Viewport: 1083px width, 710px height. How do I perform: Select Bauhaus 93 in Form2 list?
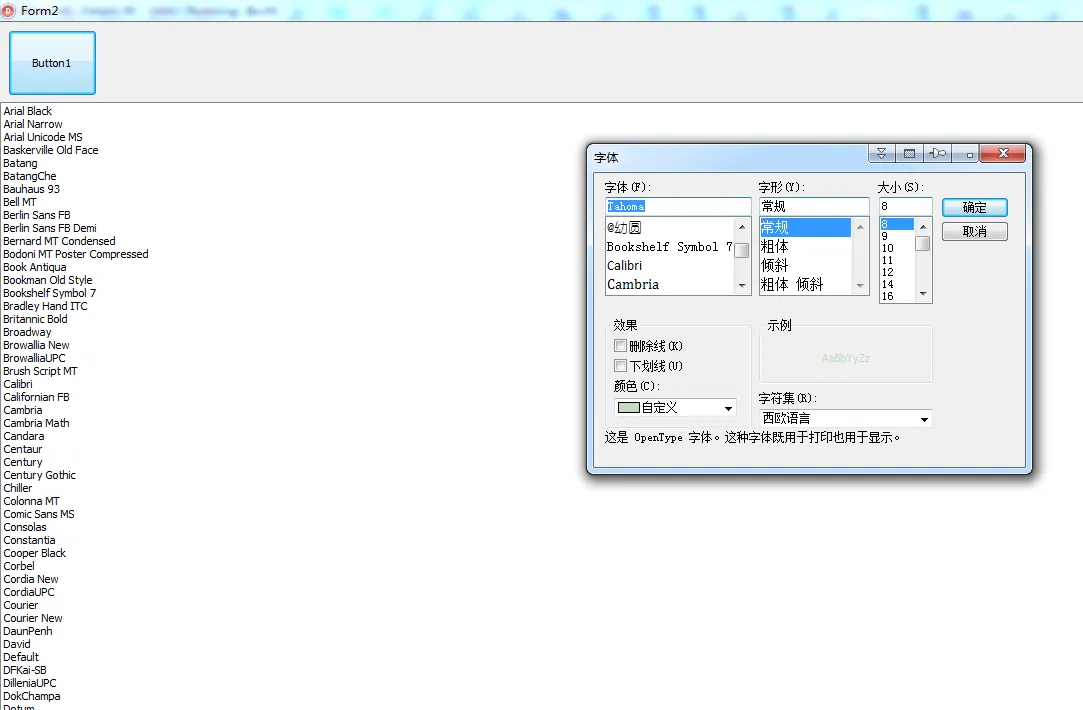click(x=32, y=189)
